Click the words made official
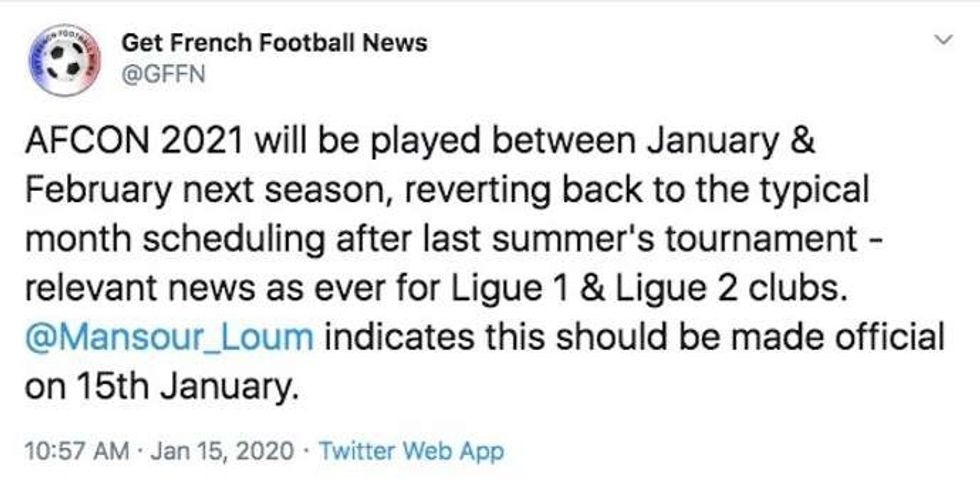The width and height of the screenshot is (980, 489). pyautogui.click(x=858, y=338)
